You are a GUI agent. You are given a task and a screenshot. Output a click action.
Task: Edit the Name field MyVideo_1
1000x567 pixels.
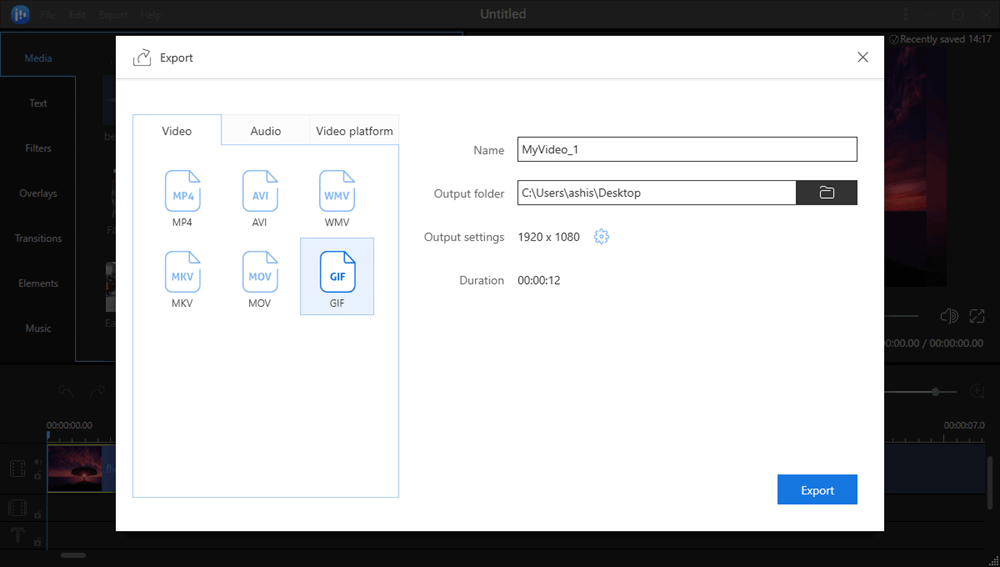686,149
